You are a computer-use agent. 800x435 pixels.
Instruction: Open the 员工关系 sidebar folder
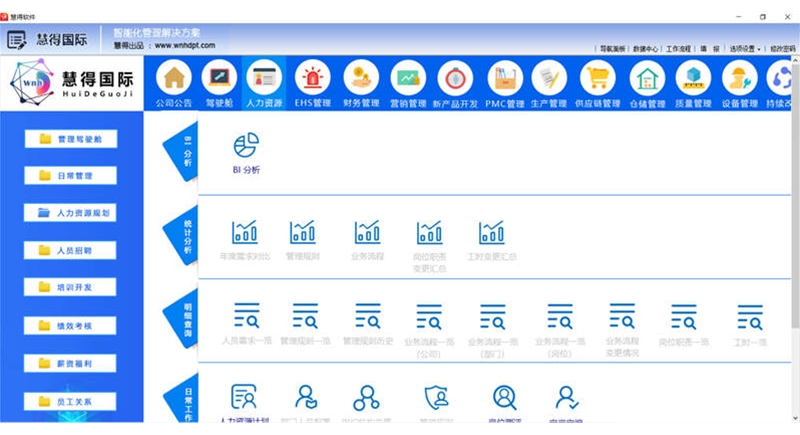(x=70, y=401)
